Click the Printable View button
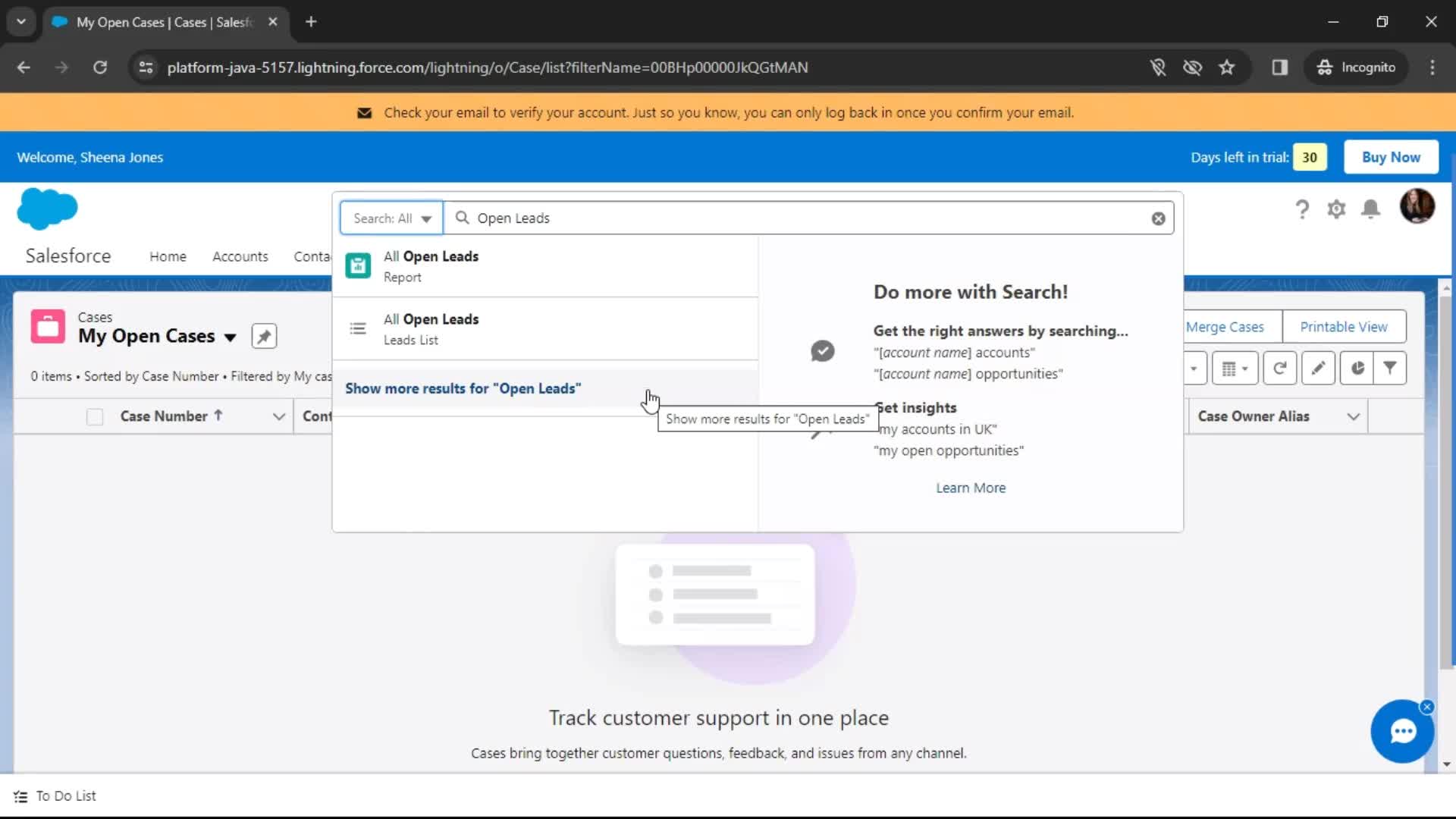The height and width of the screenshot is (819, 1456). coord(1344,327)
